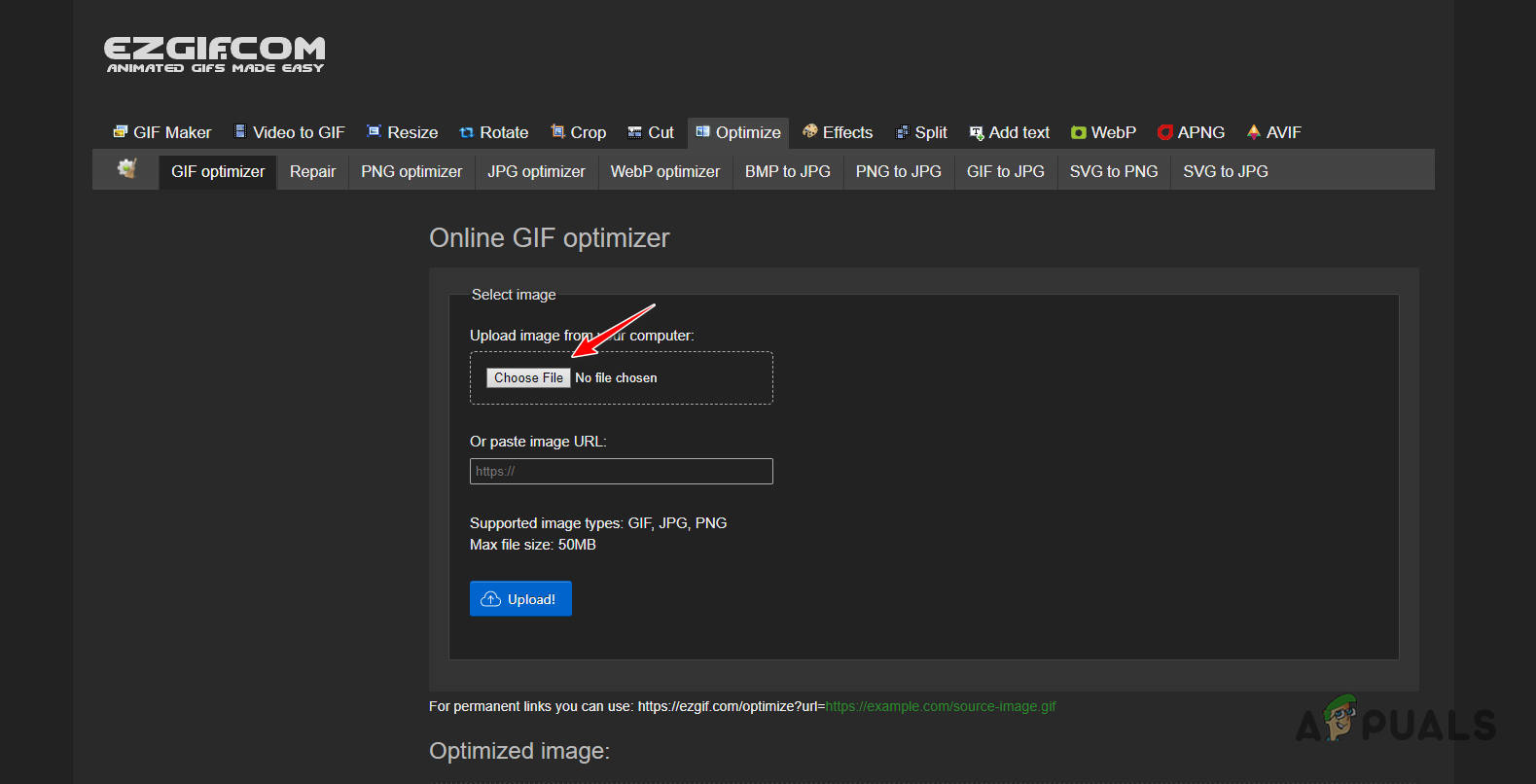Screen dimensions: 1536x784
Task: Click the 'Optimized image:' heading
Action: tap(519, 751)
